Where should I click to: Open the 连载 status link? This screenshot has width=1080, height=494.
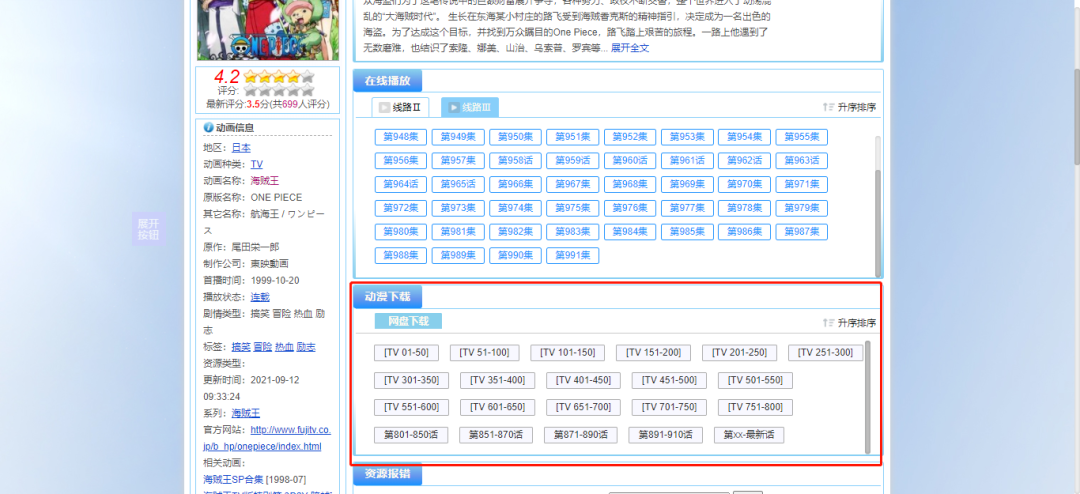pos(260,297)
